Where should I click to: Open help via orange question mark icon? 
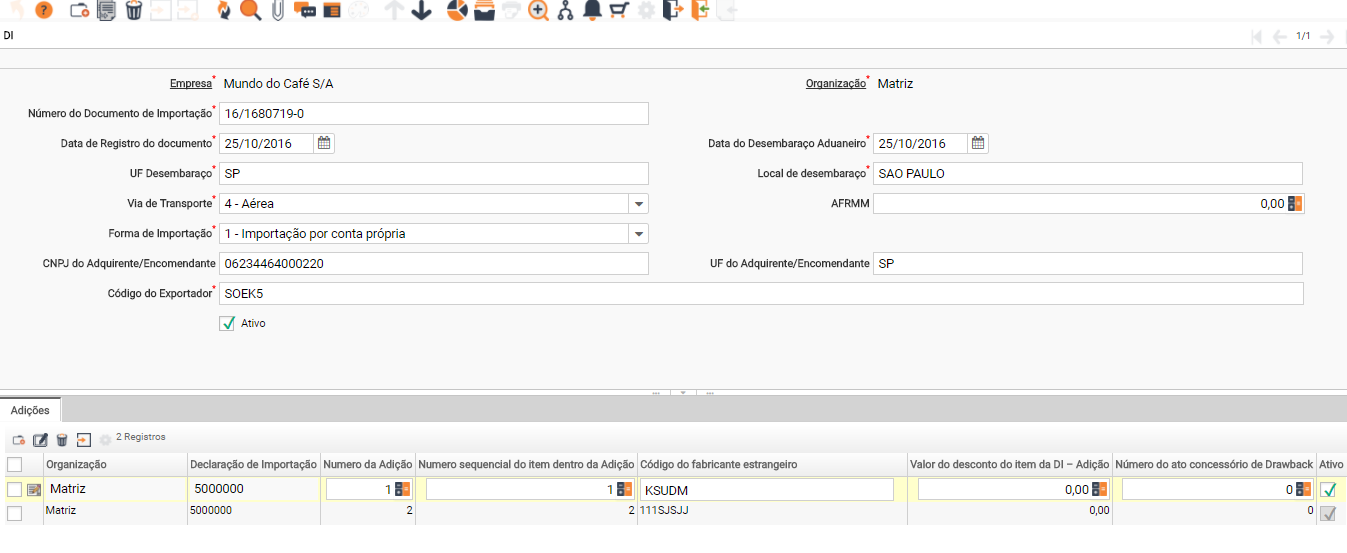click(44, 11)
